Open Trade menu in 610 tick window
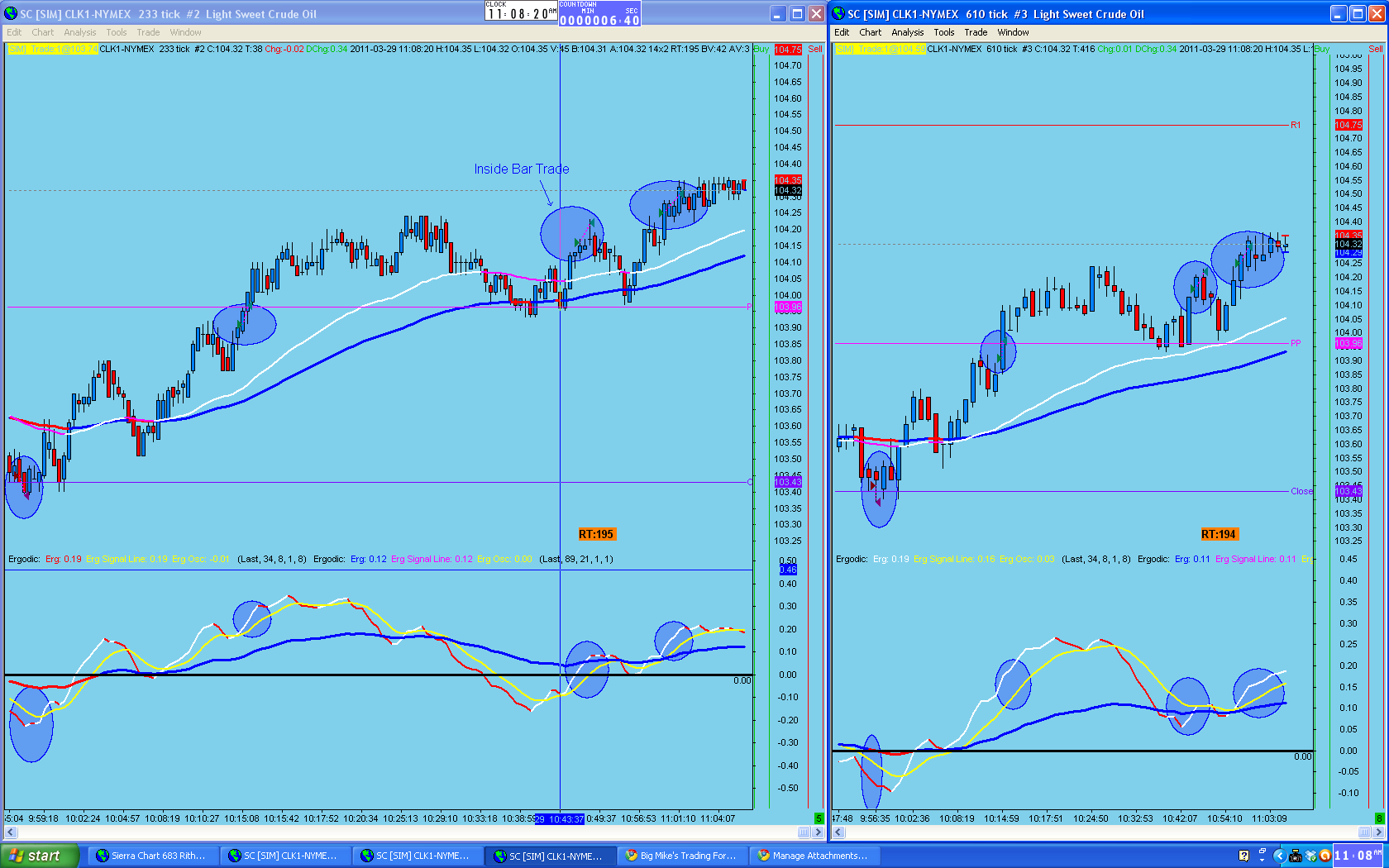The height and width of the screenshot is (868, 1389). pos(976,32)
